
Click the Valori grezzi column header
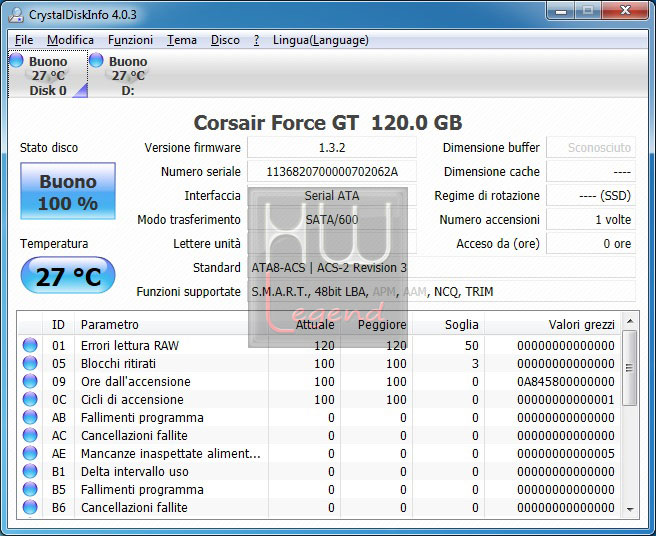pos(552,324)
